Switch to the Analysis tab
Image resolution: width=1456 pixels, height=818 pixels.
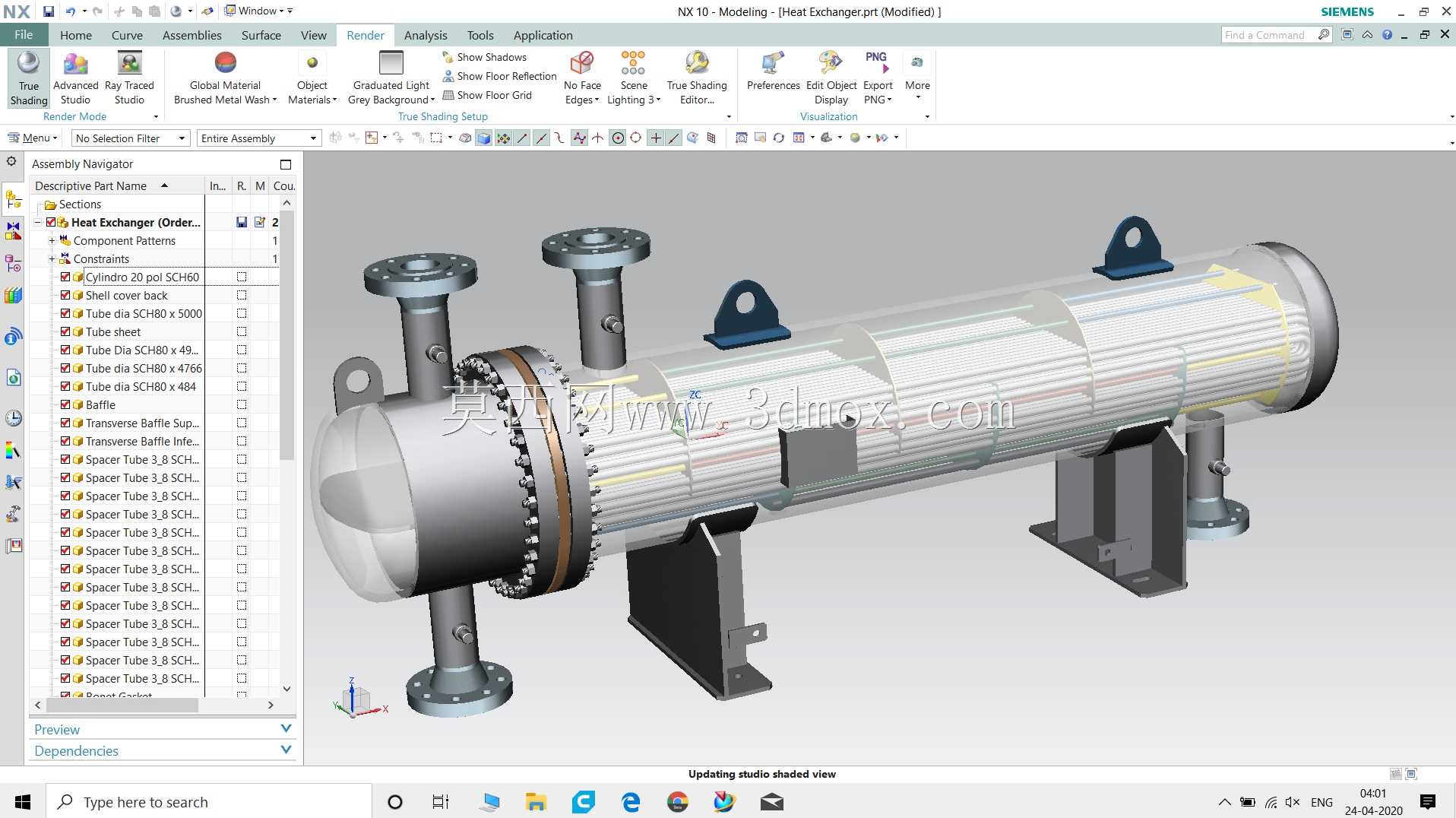(426, 35)
